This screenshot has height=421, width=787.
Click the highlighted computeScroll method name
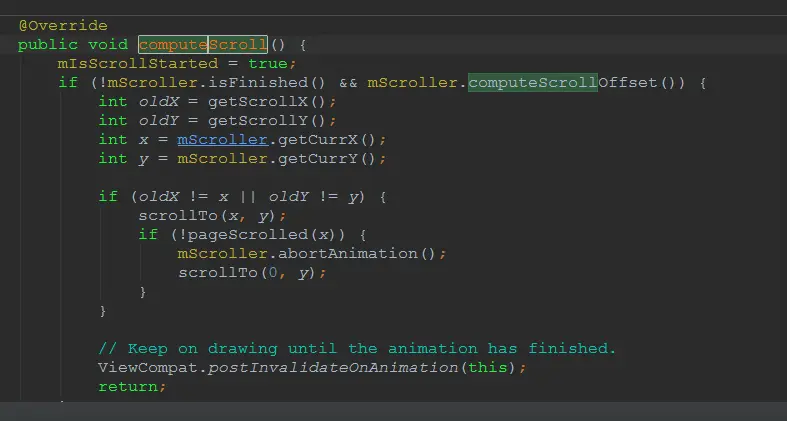203,45
